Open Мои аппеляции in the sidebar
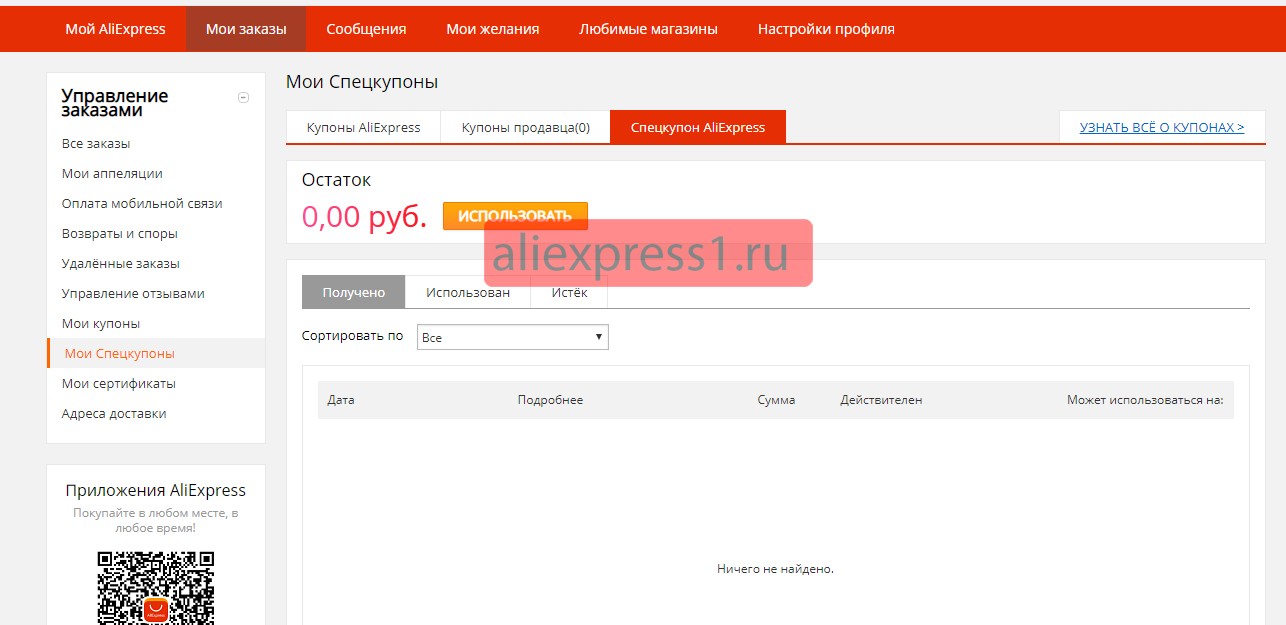The image size is (1286, 625). [x=112, y=174]
